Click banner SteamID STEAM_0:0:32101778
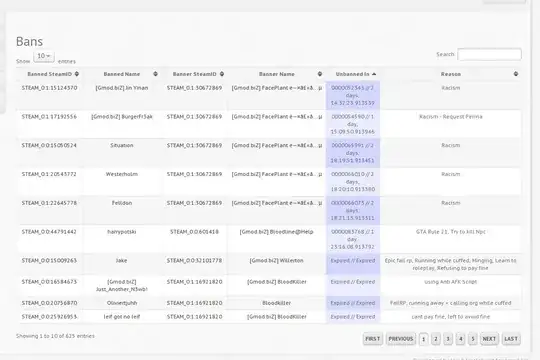Screen dimensions: 540x360 pyautogui.click(x=195, y=261)
